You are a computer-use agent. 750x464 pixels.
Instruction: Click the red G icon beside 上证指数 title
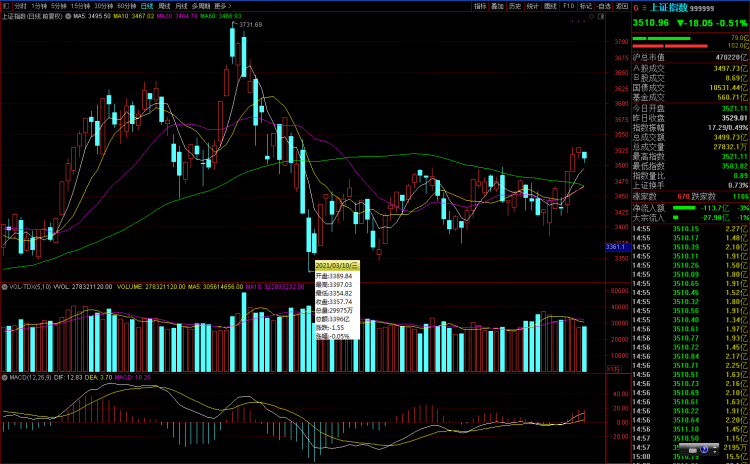[636, 6]
